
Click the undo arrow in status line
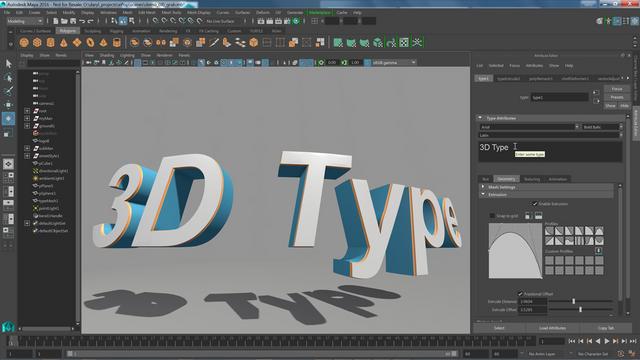click(x=82, y=21)
